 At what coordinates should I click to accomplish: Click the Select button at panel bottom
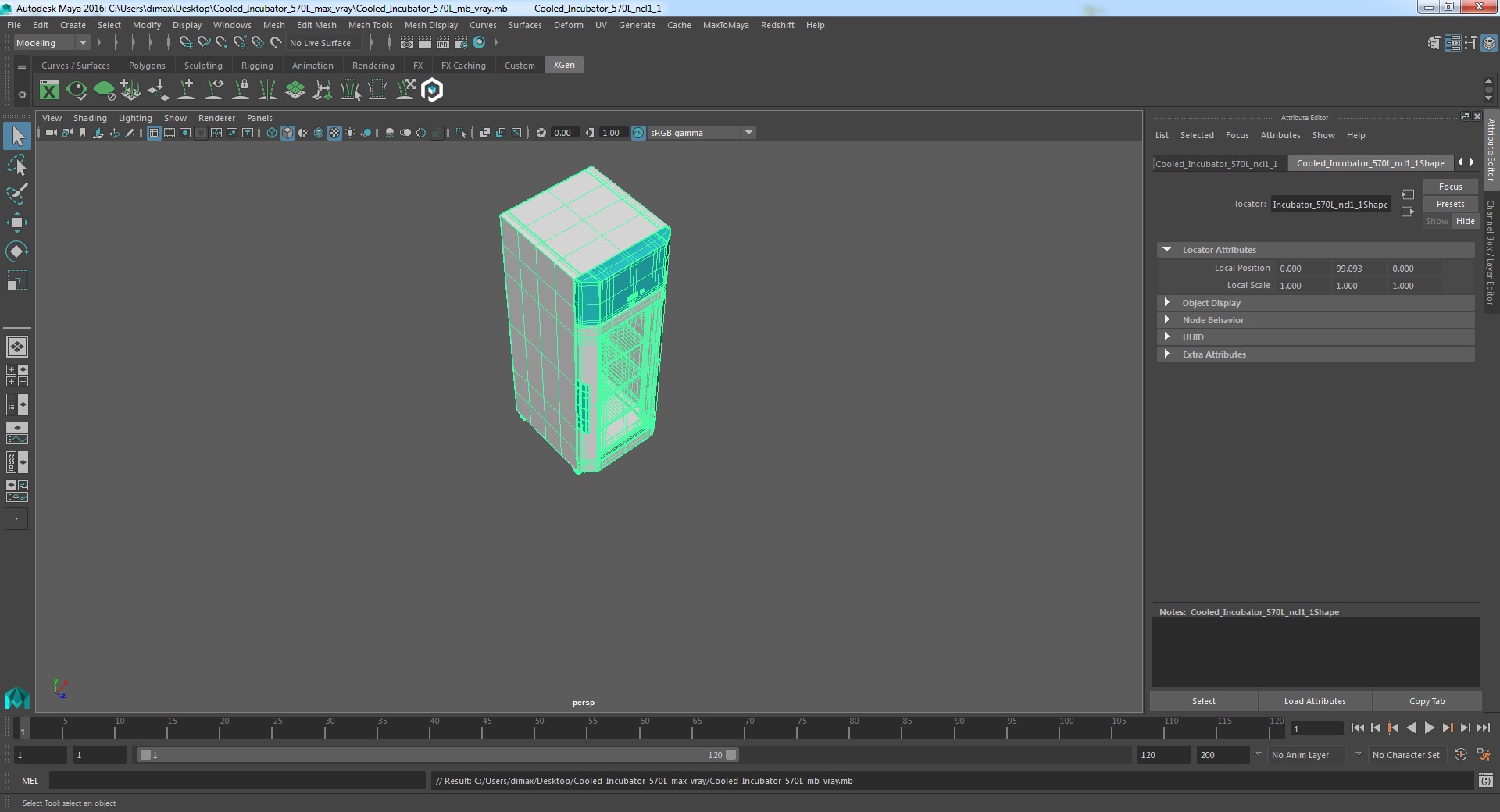click(1203, 701)
